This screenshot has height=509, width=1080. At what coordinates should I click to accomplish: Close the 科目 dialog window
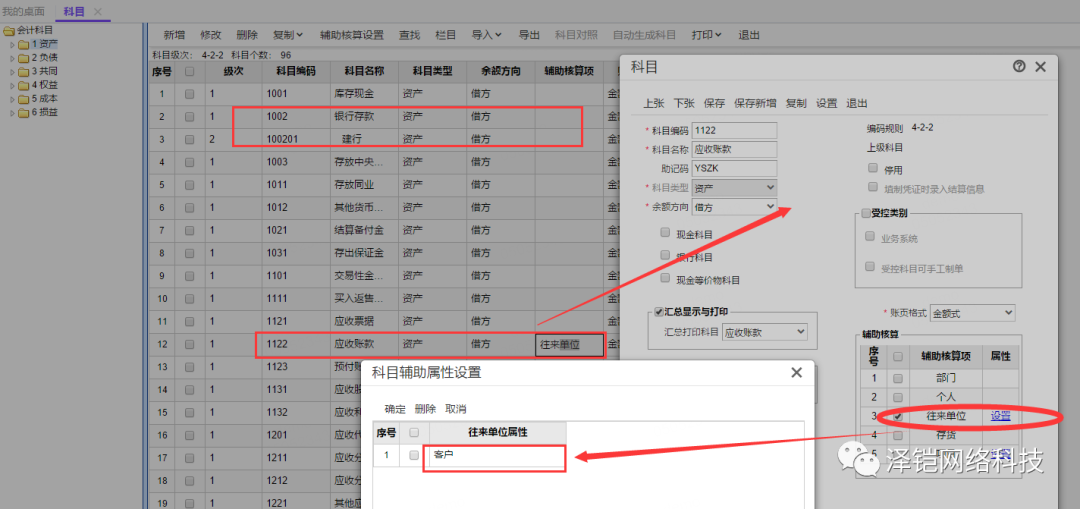(1040, 67)
